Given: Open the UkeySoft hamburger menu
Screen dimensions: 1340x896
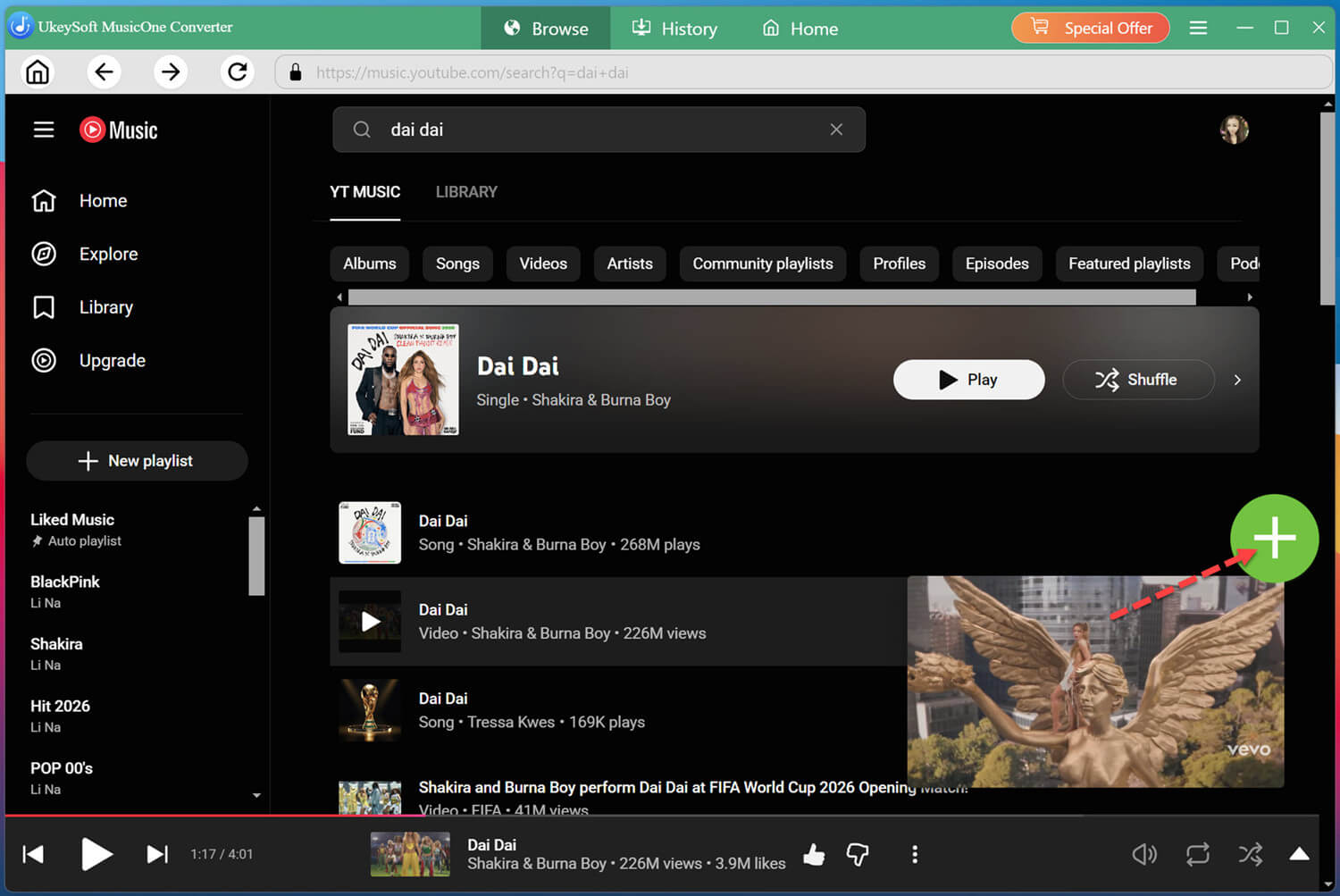Looking at the screenshot, I should point(1198,28).
